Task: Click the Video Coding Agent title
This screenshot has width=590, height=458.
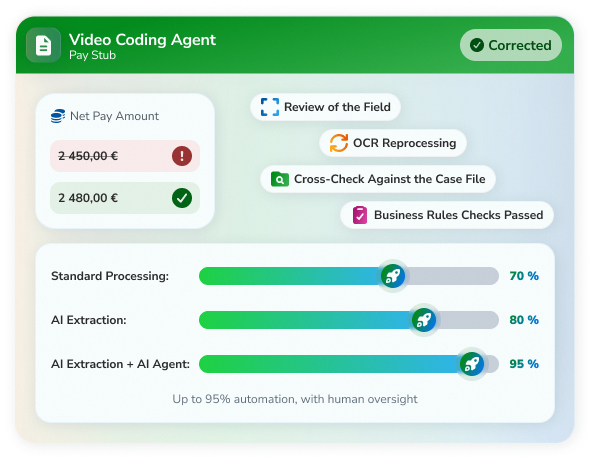Action: click(x=142, y=40)
